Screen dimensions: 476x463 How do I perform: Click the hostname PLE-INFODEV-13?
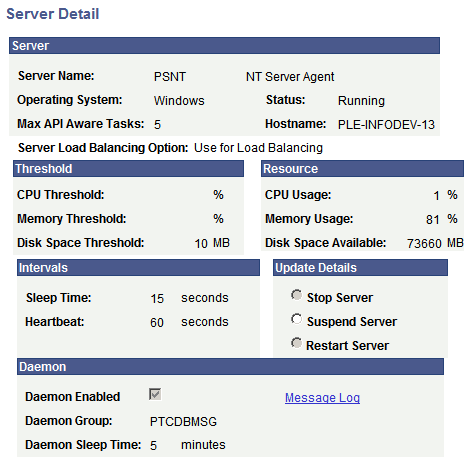click(386, 125)
